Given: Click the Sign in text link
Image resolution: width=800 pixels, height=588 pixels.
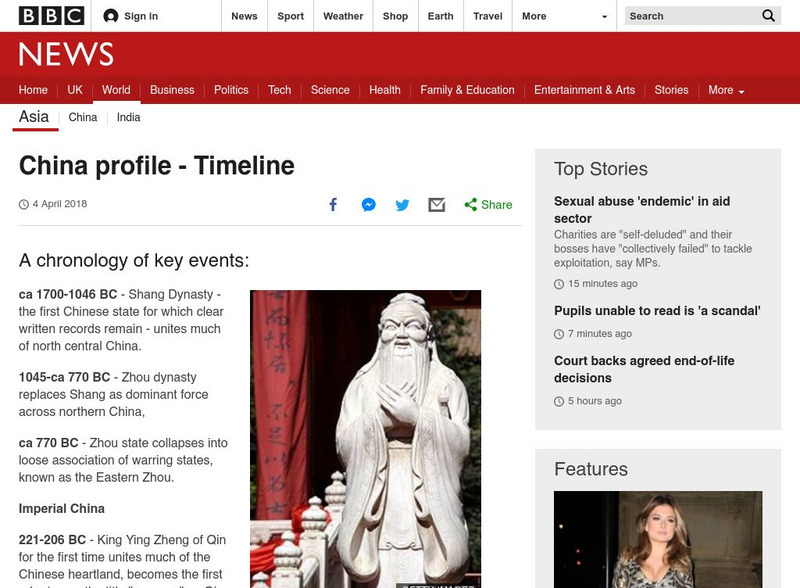Looking at the screenshot, I should click(x=141, y=16).
